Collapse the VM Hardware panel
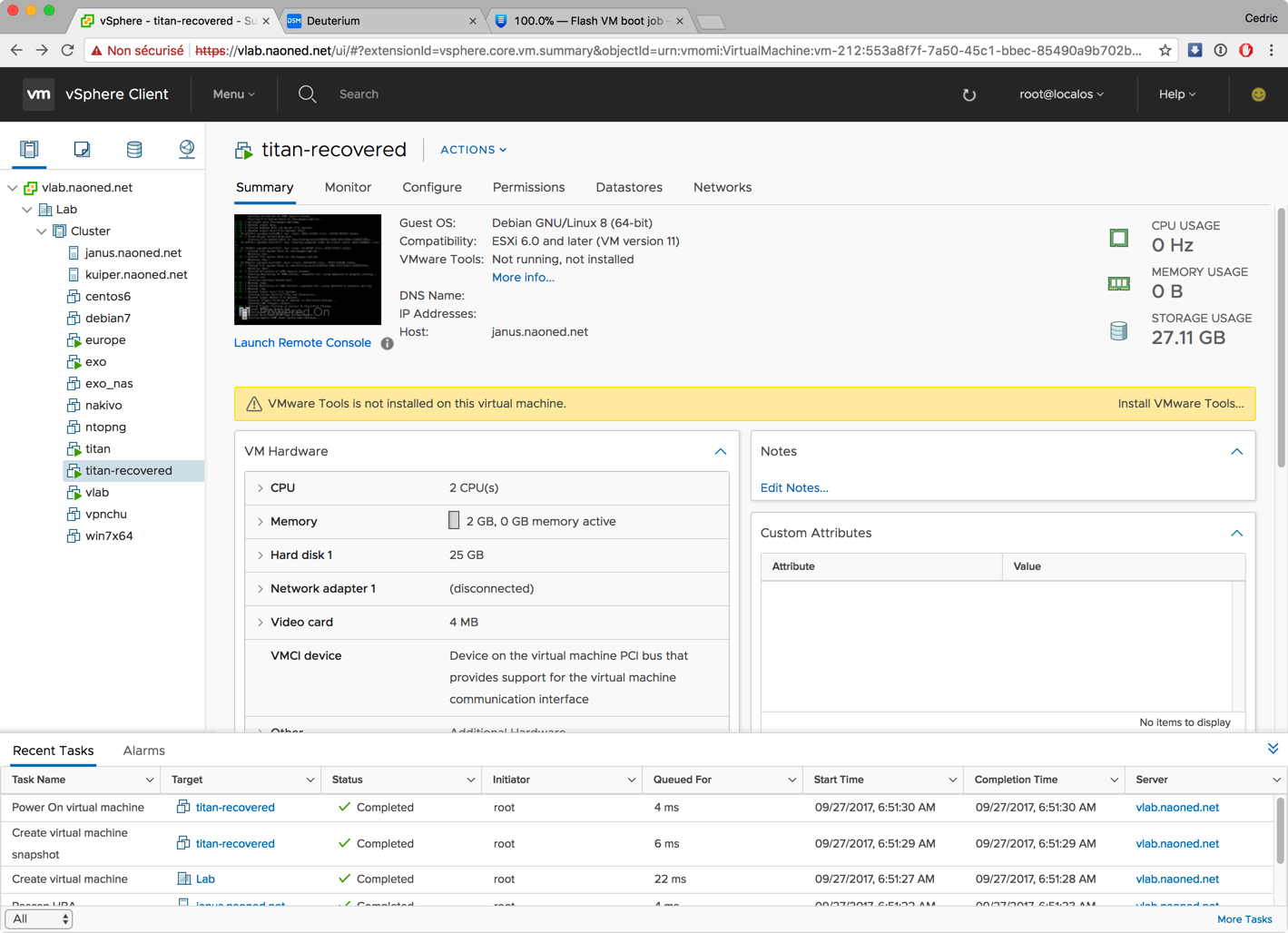 [720, 451]
